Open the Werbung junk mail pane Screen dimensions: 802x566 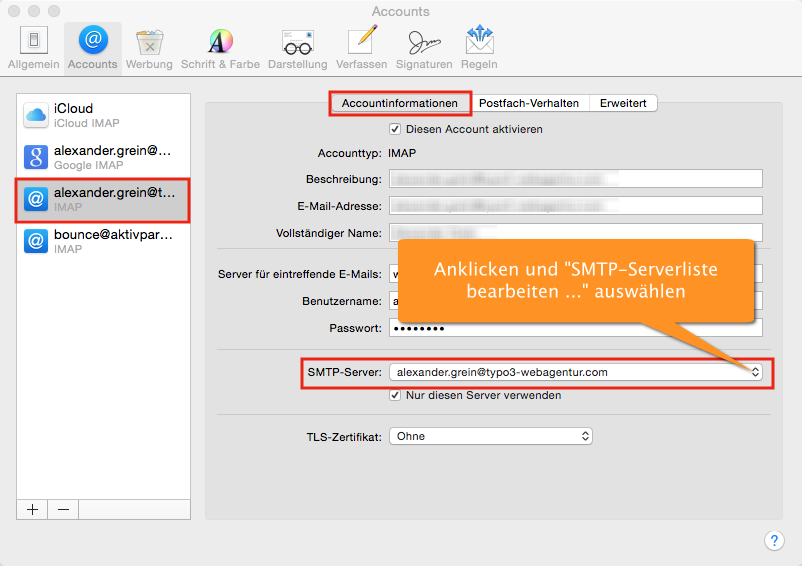click(149, 48)
